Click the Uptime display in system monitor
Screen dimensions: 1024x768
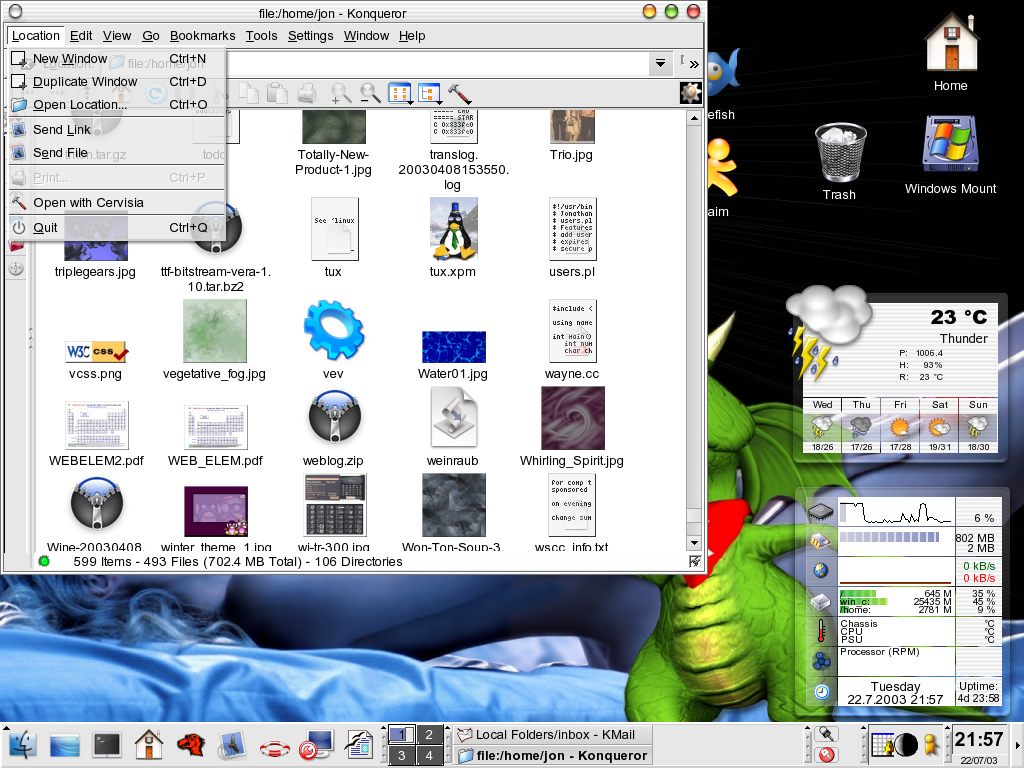coord(978,692)
